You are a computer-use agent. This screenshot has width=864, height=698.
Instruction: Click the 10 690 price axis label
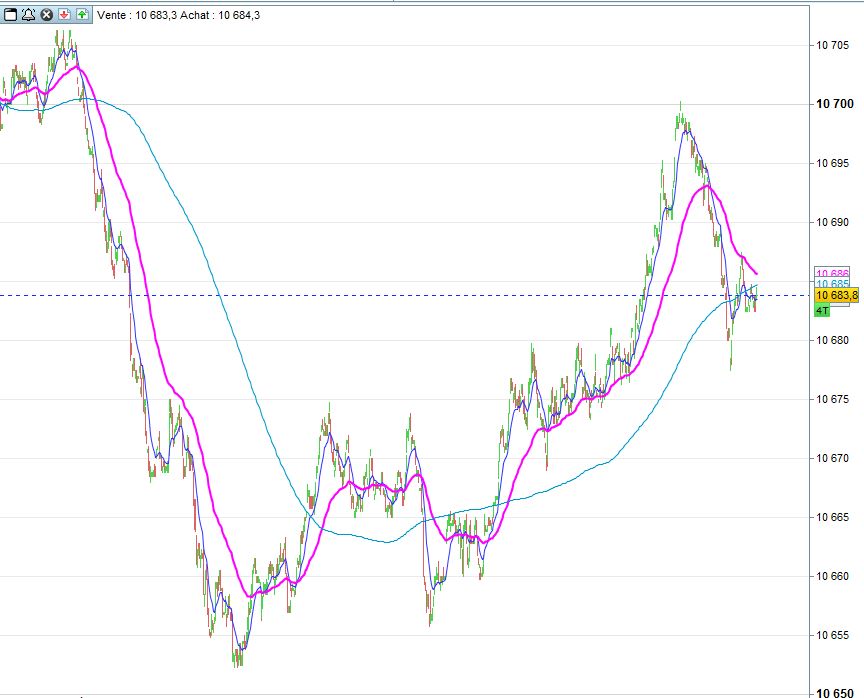click(832, 223)
